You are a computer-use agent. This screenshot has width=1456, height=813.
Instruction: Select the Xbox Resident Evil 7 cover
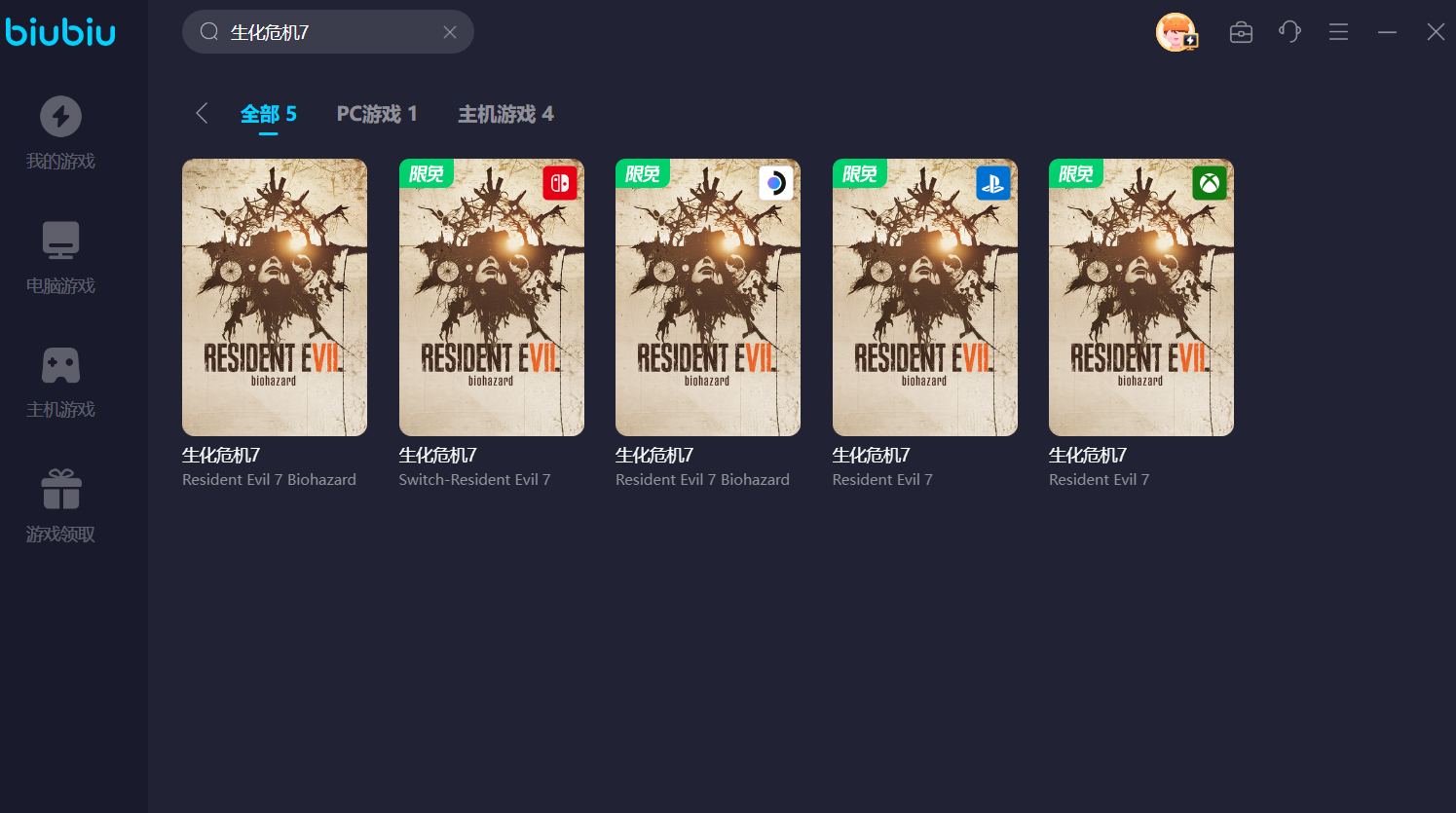[x=1140, y=297]
